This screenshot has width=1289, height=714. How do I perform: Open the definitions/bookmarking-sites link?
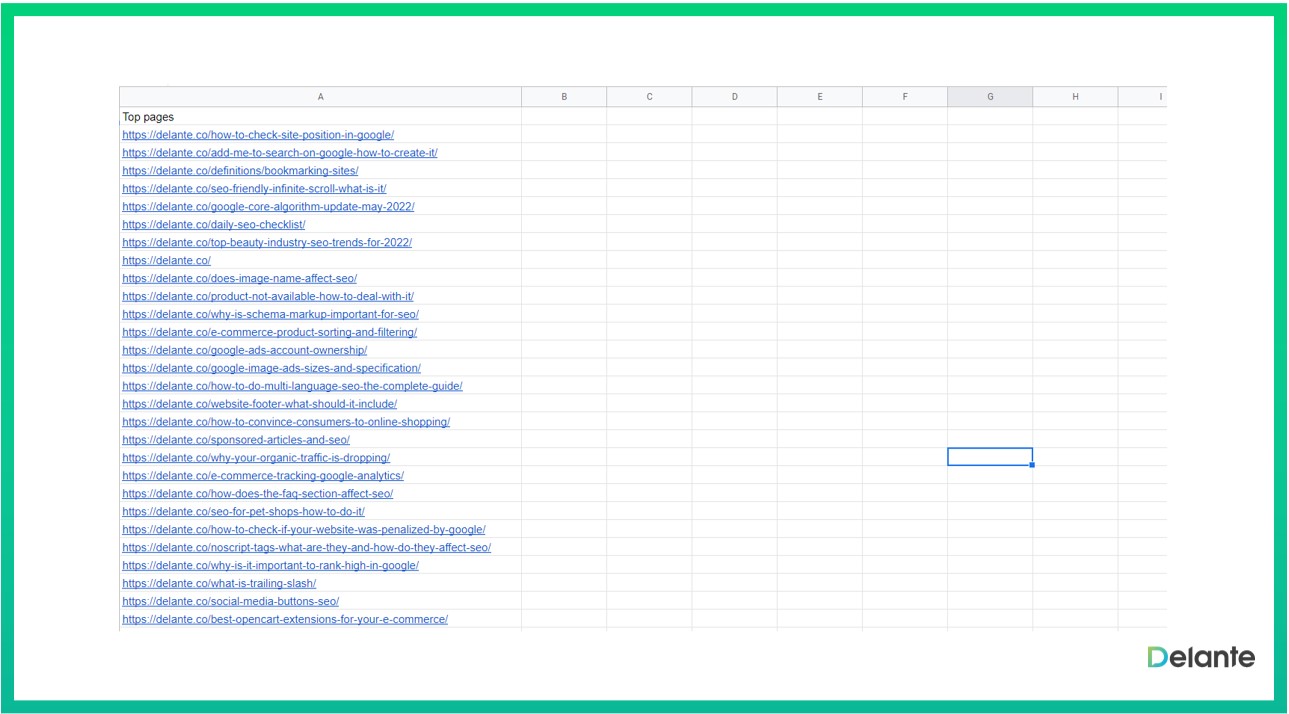[x=240, y=171]
